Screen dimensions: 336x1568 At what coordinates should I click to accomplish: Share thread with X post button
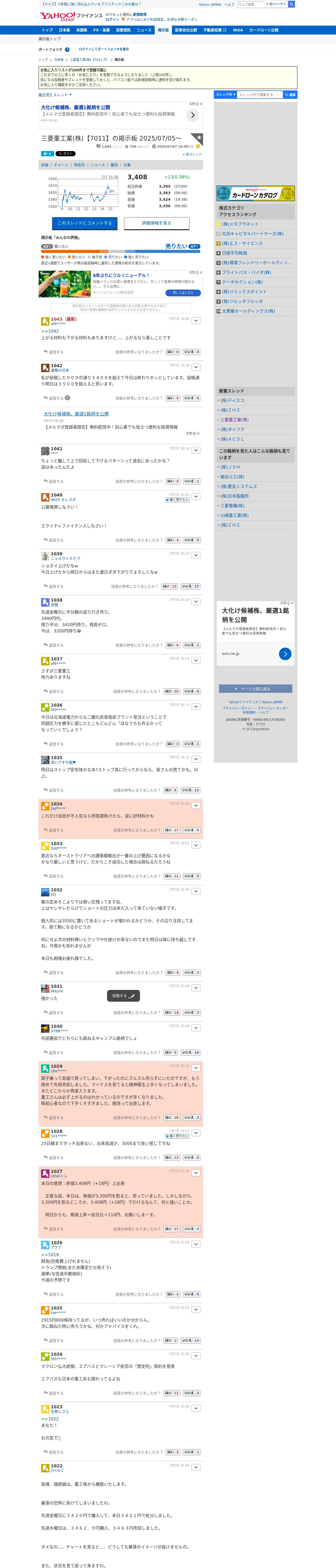click(66, 153)
